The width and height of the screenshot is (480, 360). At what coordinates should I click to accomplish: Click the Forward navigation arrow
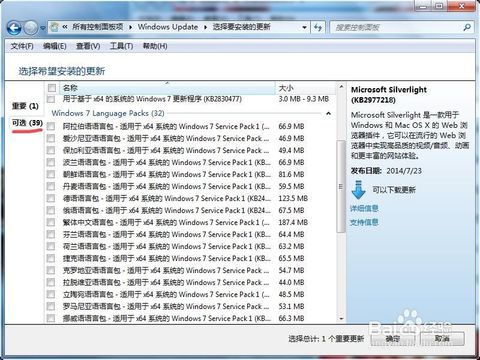[x=31, y=27]
